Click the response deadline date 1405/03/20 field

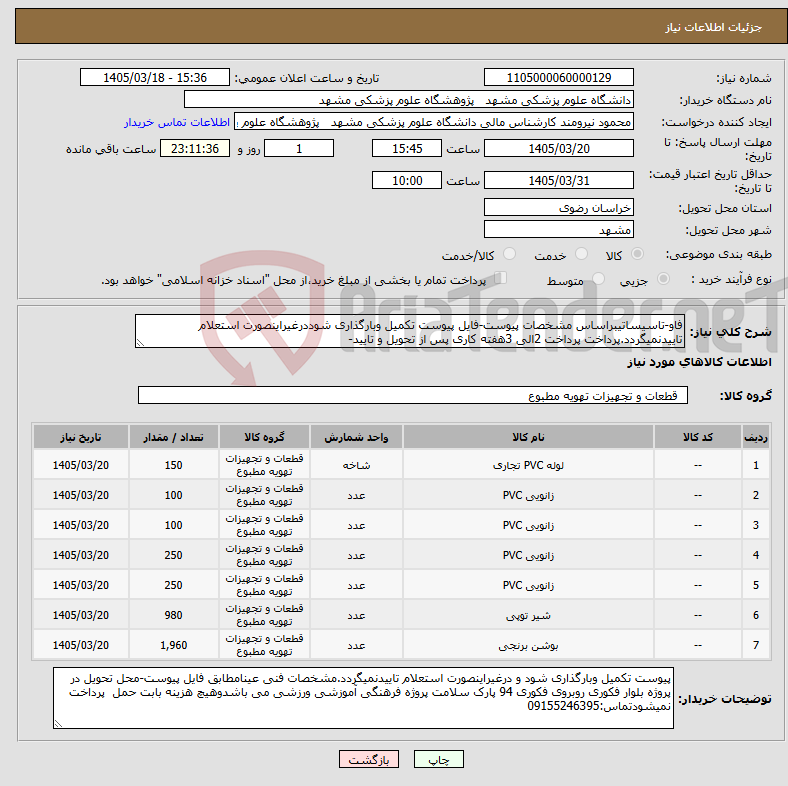pos(558,148)
